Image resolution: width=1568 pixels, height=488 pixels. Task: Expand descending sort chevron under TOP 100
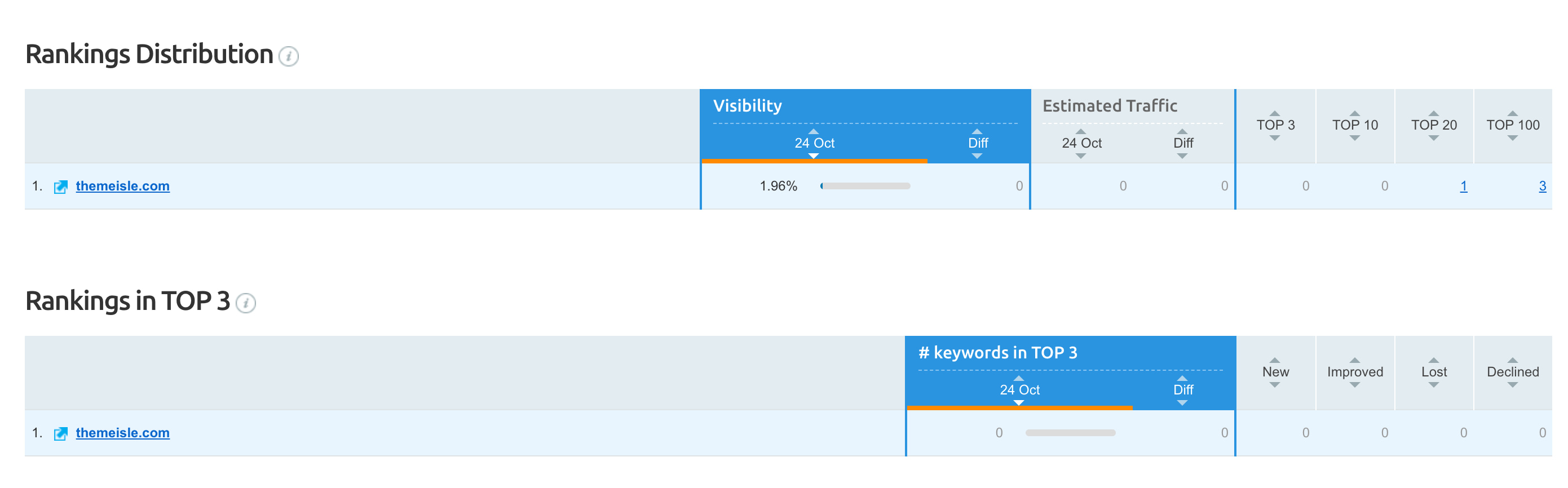[x=1514, y=137]
